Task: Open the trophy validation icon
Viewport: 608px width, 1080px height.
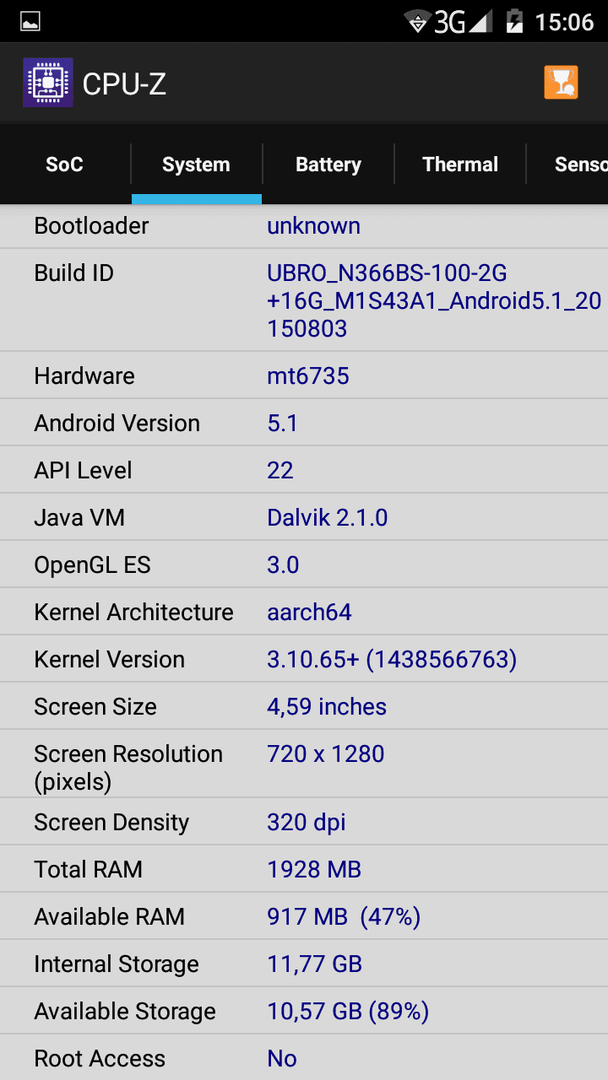Action: click(x=561, y=83)
